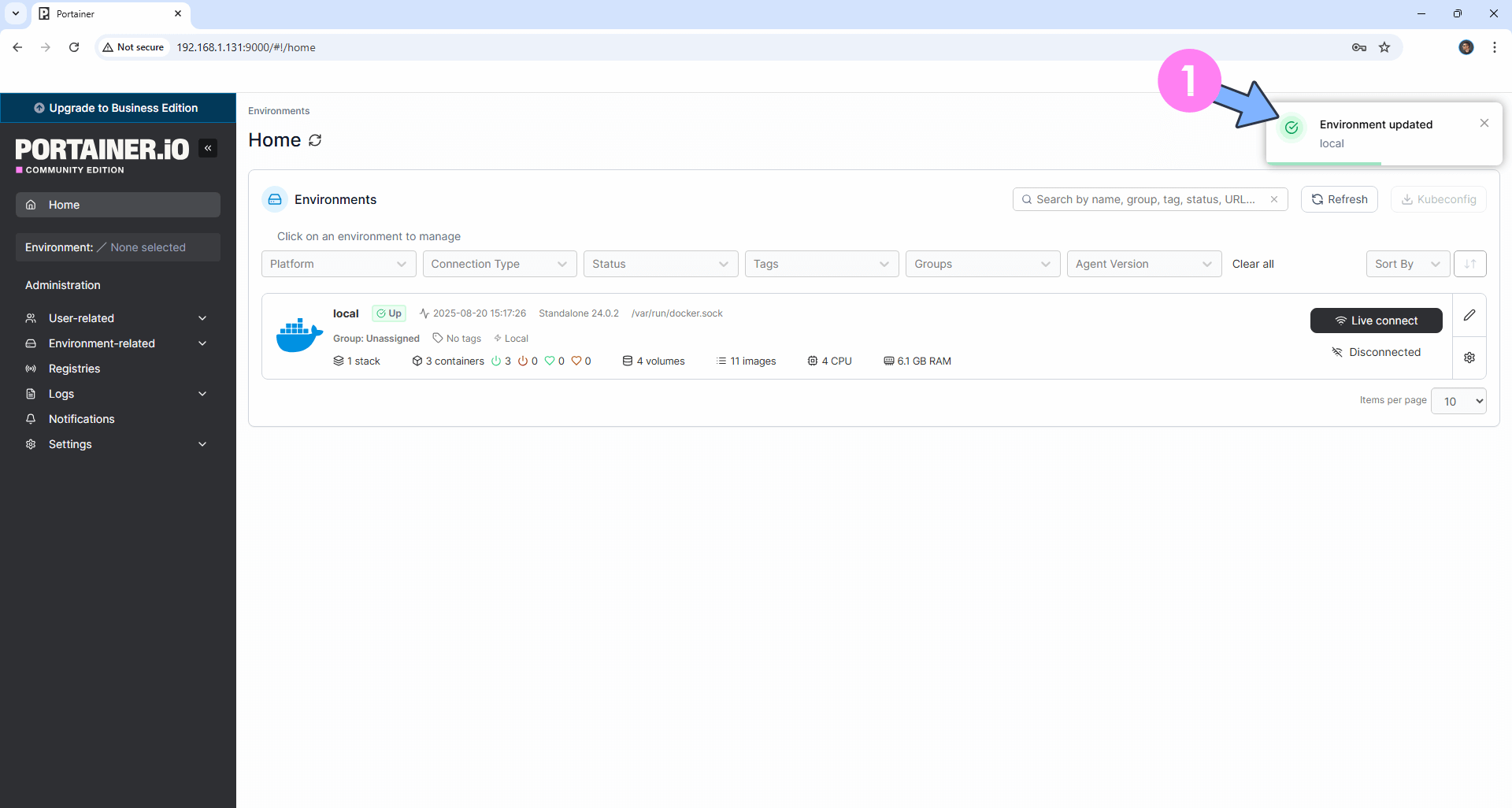
Task: Click Upgrade to Business Edition
Action: click(117, 107)
